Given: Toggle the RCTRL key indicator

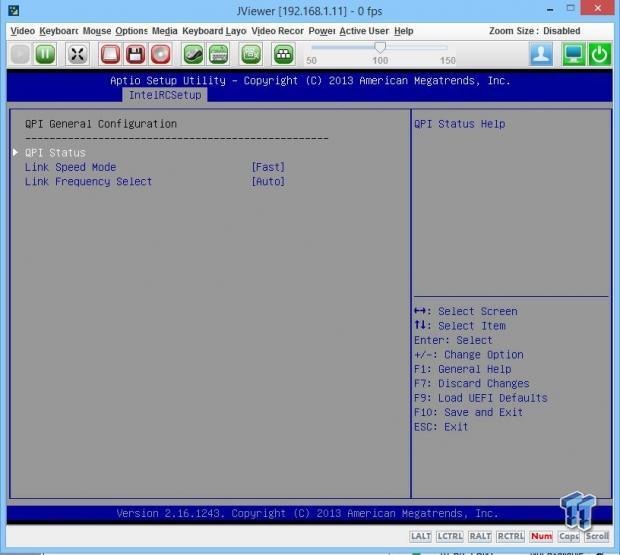Looking at the screenshot, I should pyautogui.click(x=510, y=536).
